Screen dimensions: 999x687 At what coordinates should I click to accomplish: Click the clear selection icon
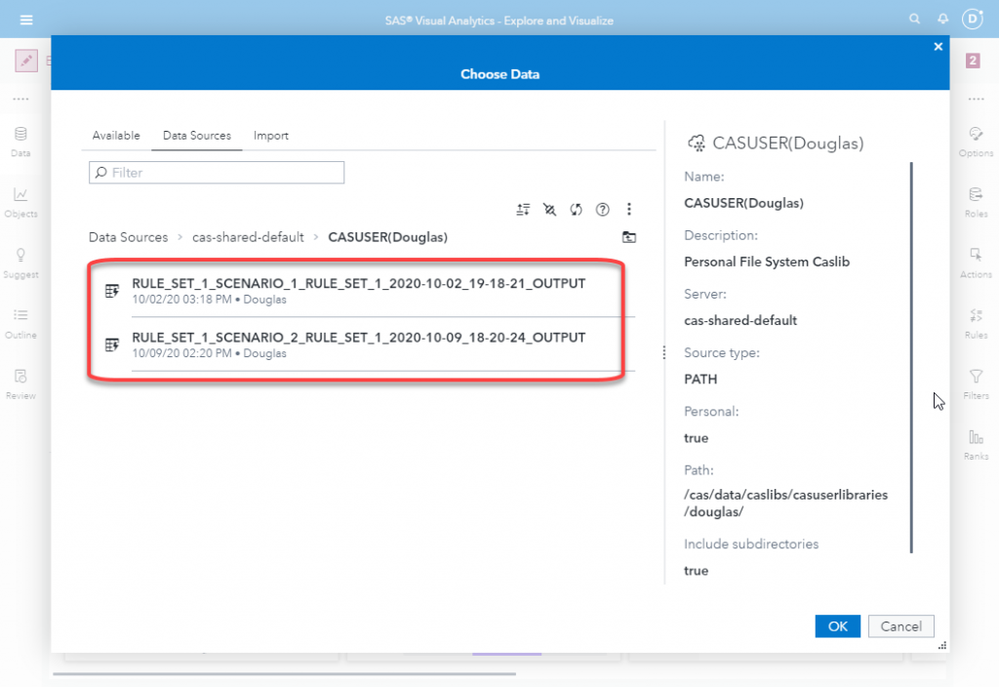[x=549, y=209]
